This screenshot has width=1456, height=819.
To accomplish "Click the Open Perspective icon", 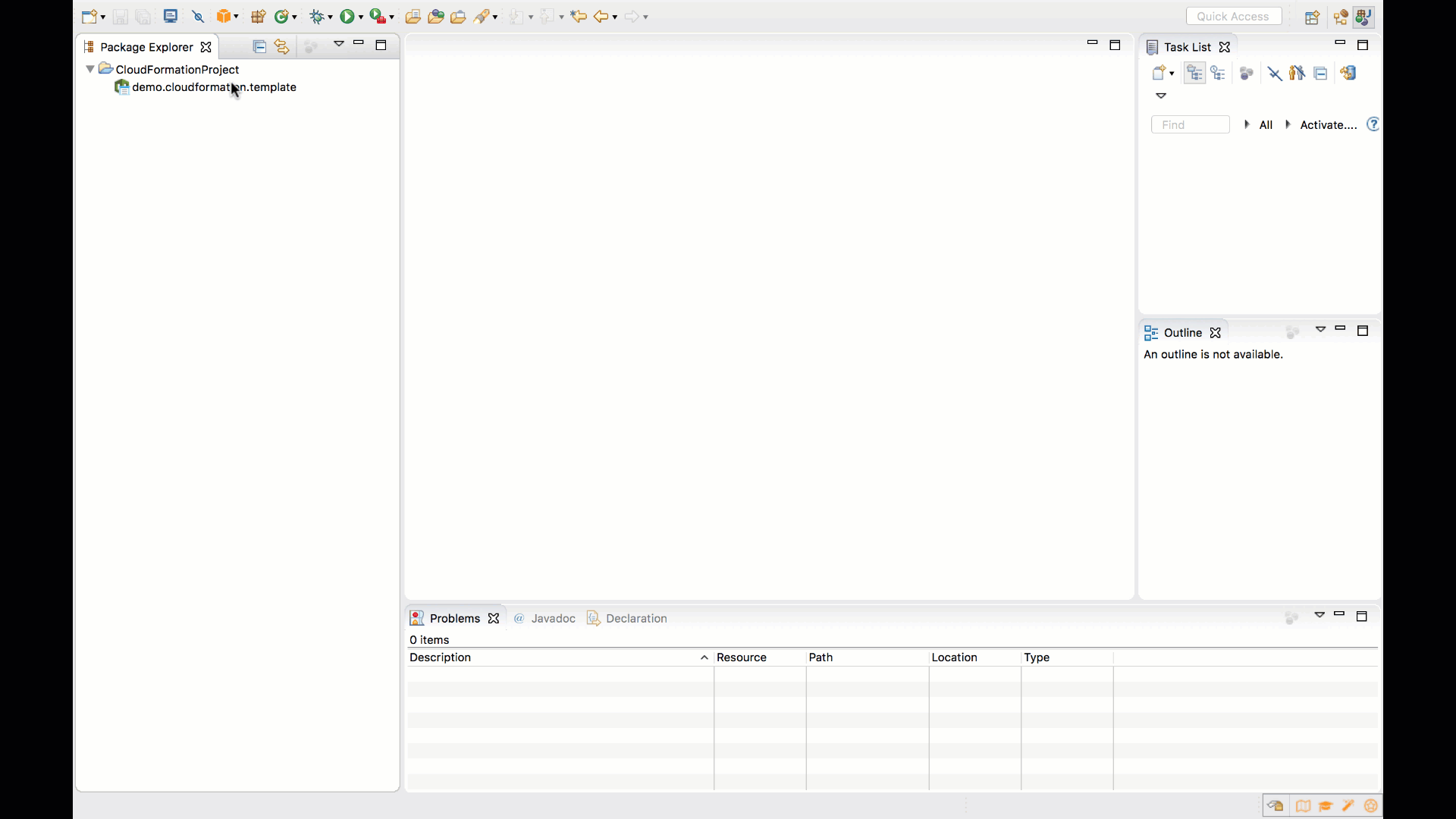I will point(1312,17).
